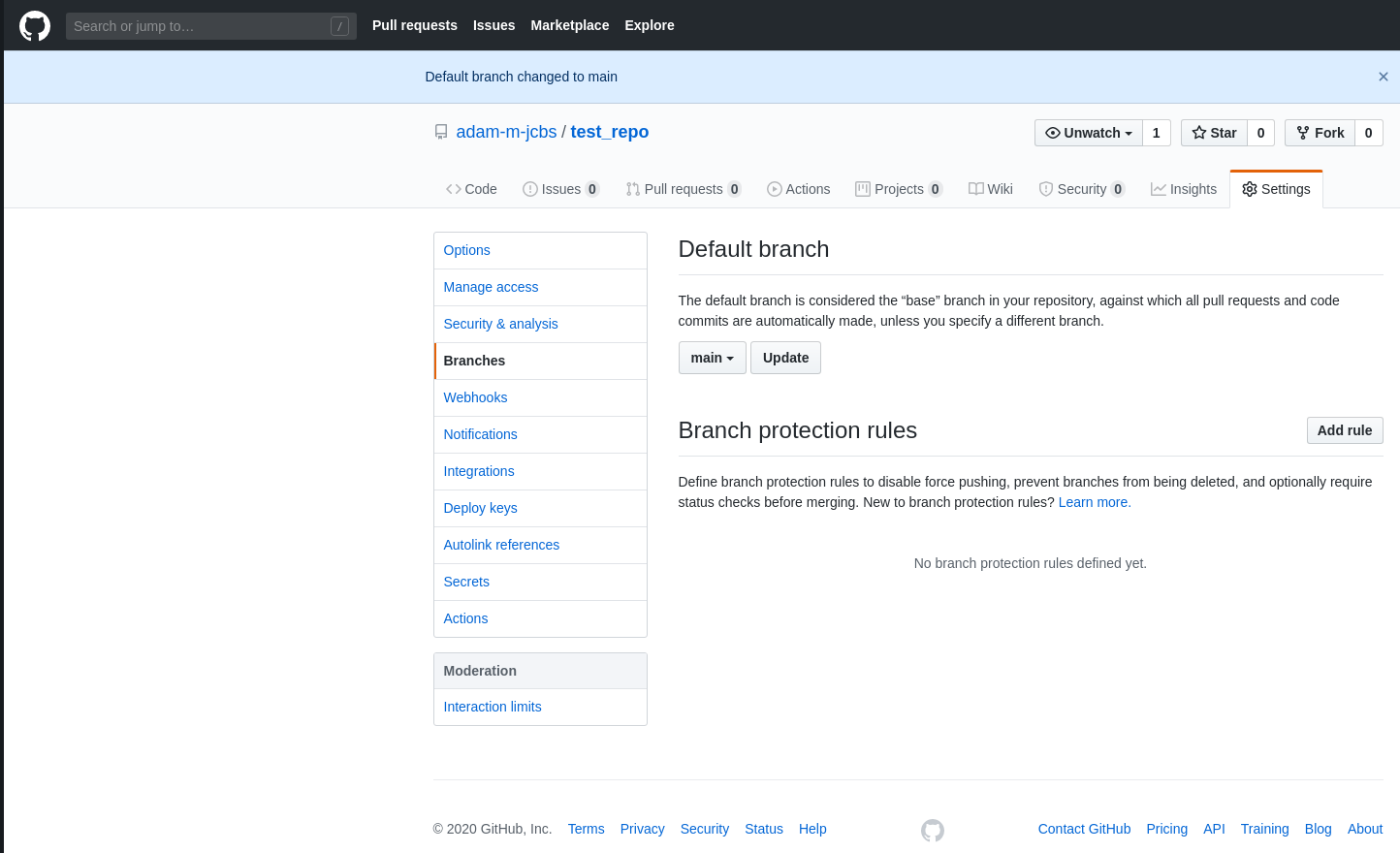Viewport: 1400px width, 853px height.
Task: Click the Branch protection rules heading
Action: point(798,430)
